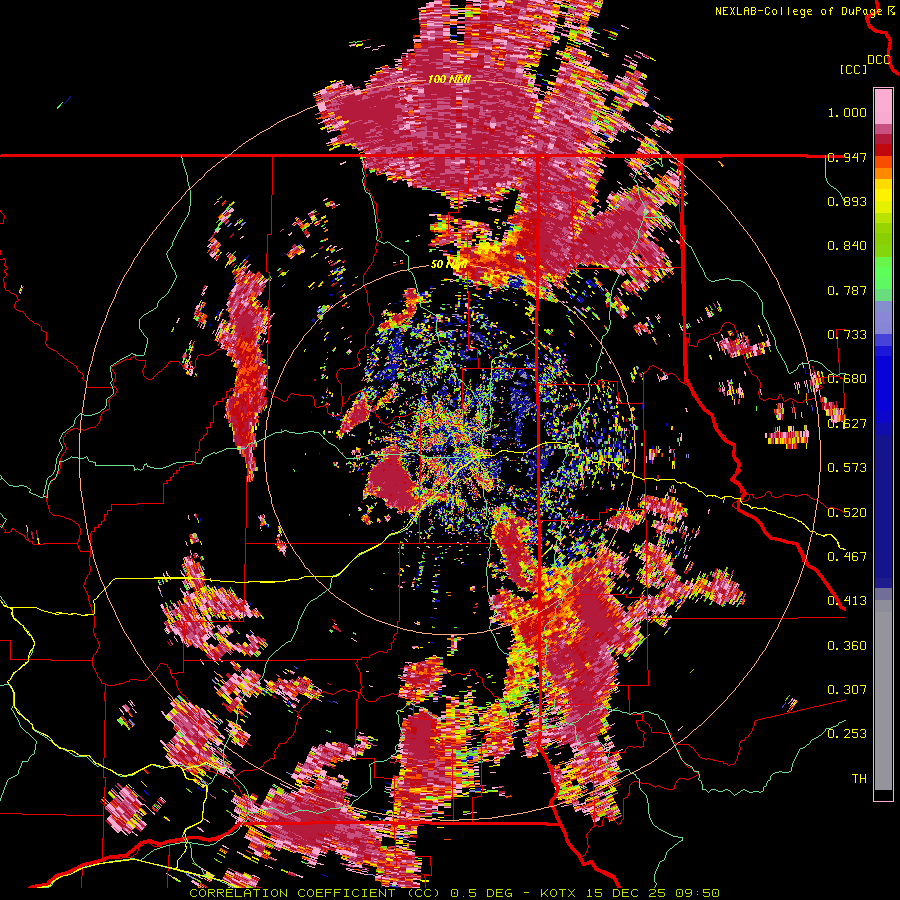Select the 0.413 scale value
Image resolution: width=900 pixels, height=900 pixels.
pos(847,601)
